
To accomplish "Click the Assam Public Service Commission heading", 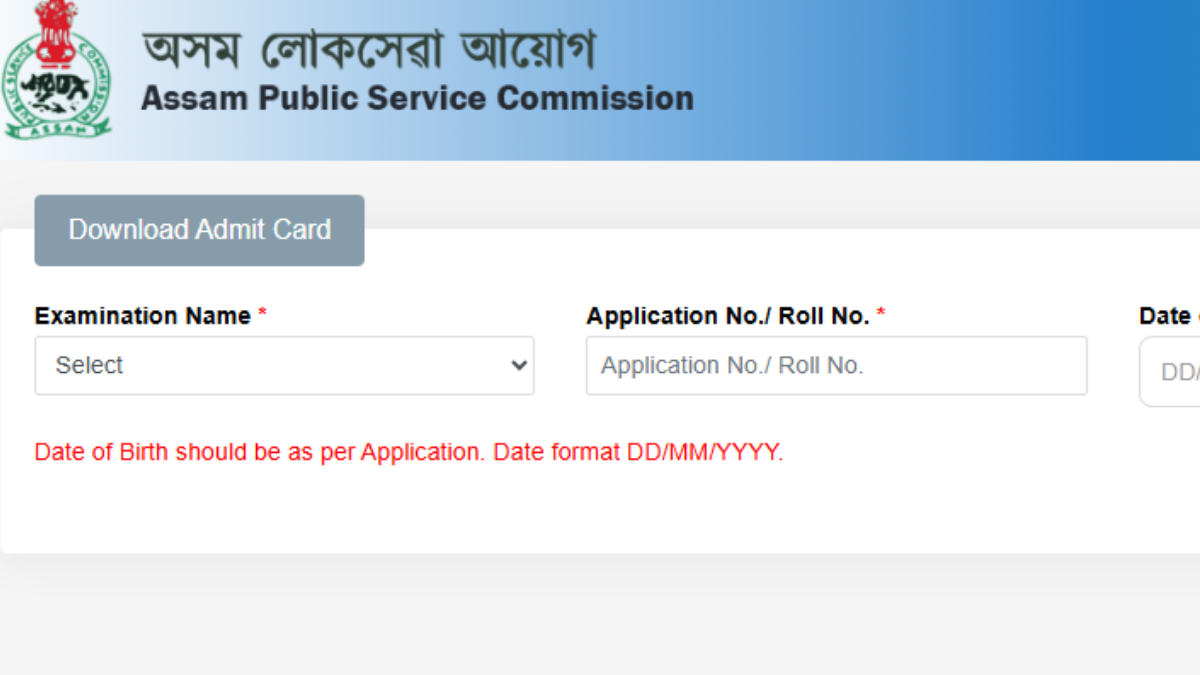I will tap(417, 98).
